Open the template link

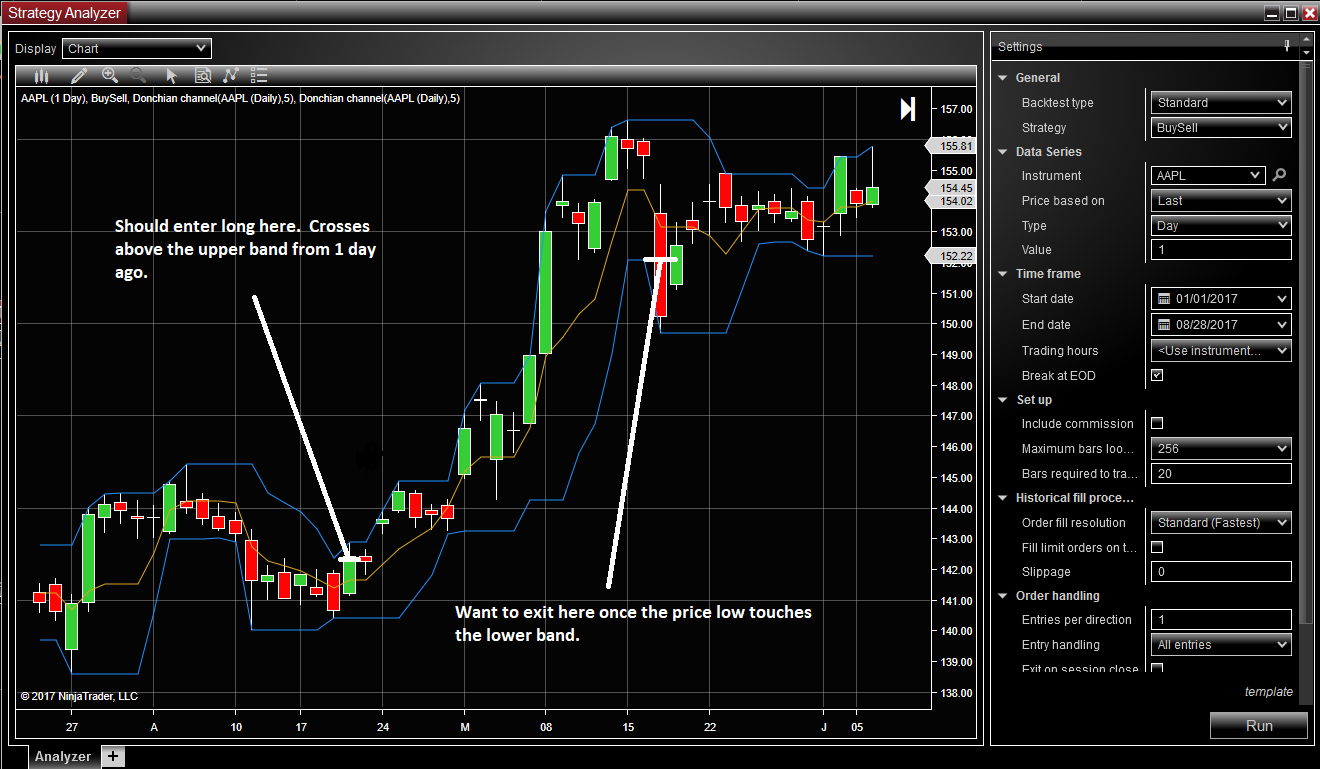(1268, 692)
